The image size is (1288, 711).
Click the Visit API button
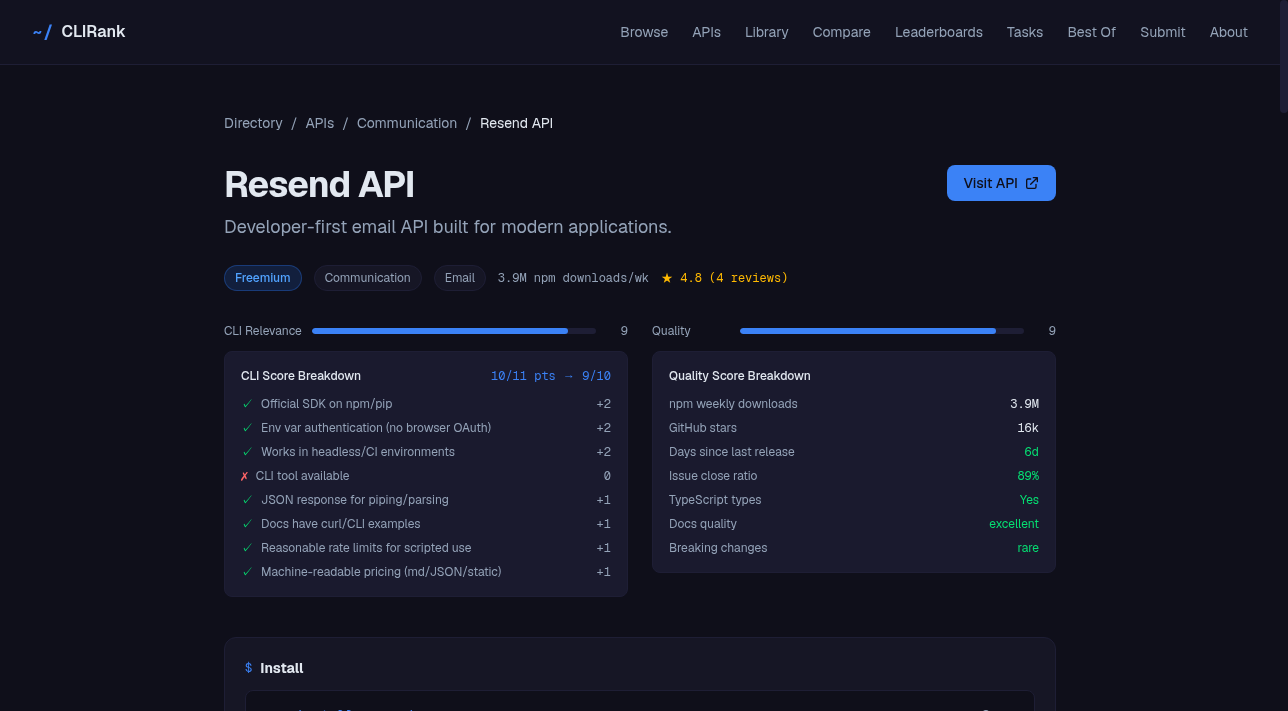[x=1001, y=183]
